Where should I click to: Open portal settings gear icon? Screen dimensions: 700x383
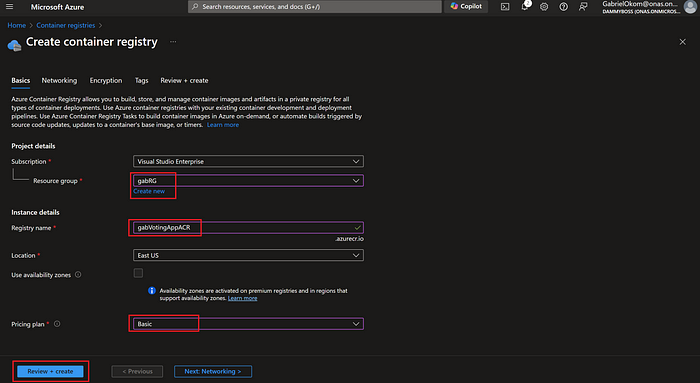pyautogui.click(x=544, y=7)
